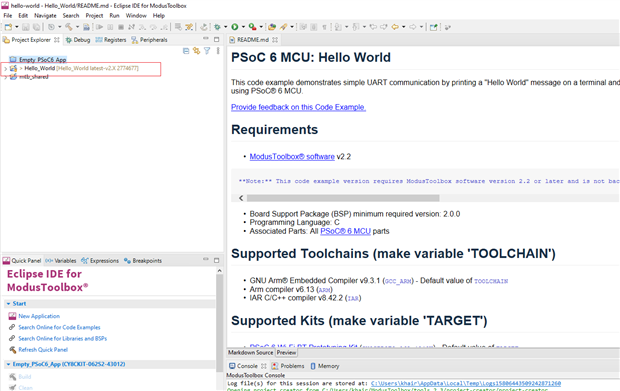Image resolution: width=620 pixels, height=391 pixels.
Task: Open Provide feedback on this Code Example link
Action: [299, 107]
